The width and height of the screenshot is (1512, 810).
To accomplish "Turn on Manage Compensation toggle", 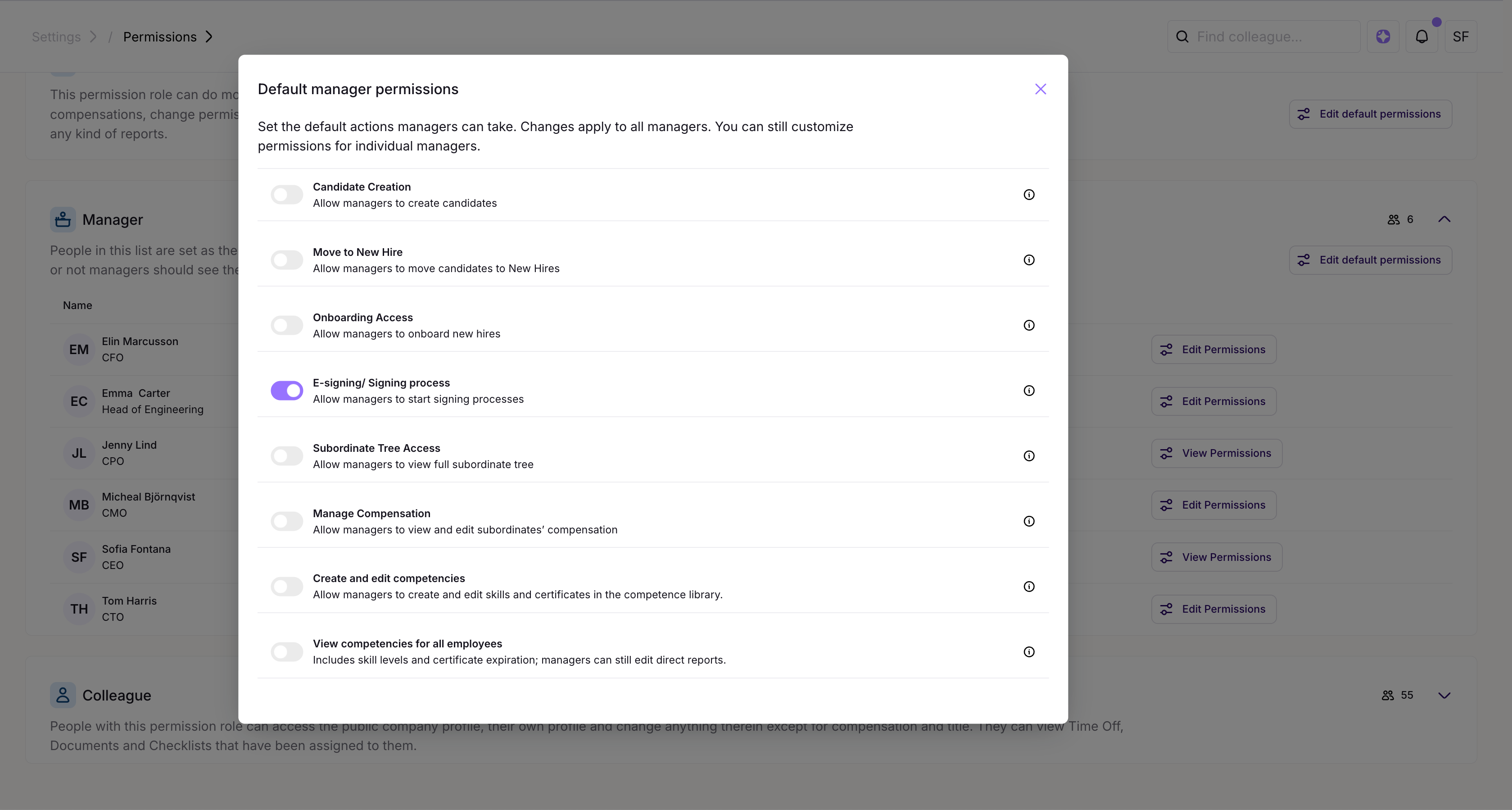I will [x=286, y=521].
